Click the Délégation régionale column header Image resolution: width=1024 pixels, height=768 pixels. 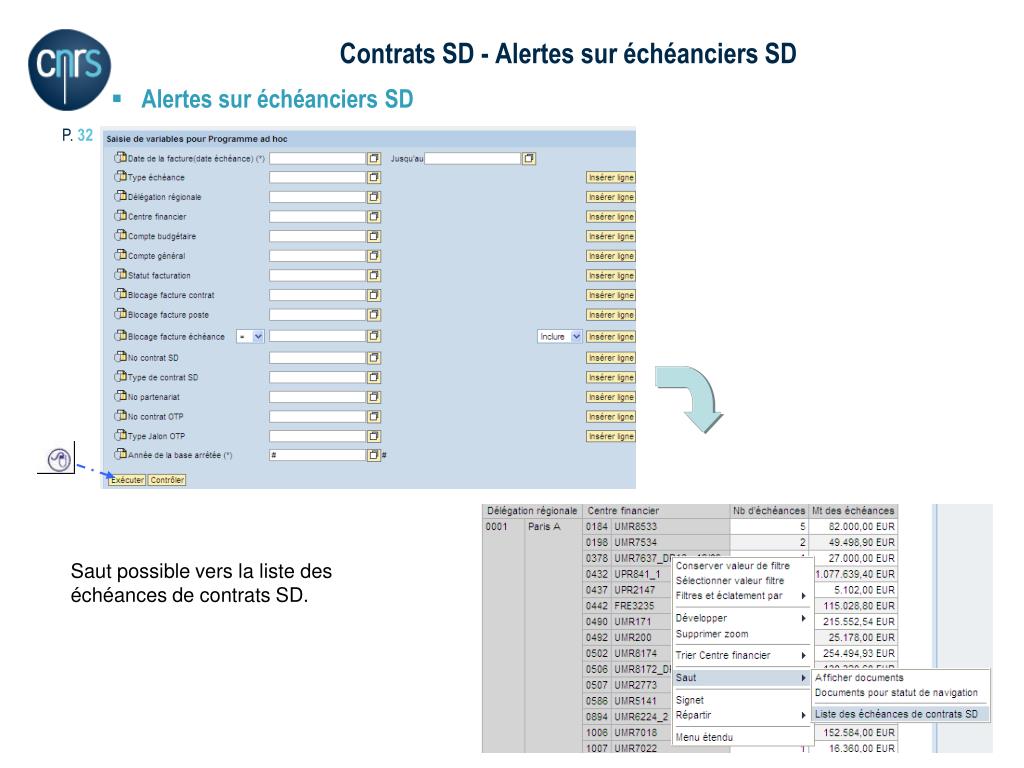tap(532, 511)
